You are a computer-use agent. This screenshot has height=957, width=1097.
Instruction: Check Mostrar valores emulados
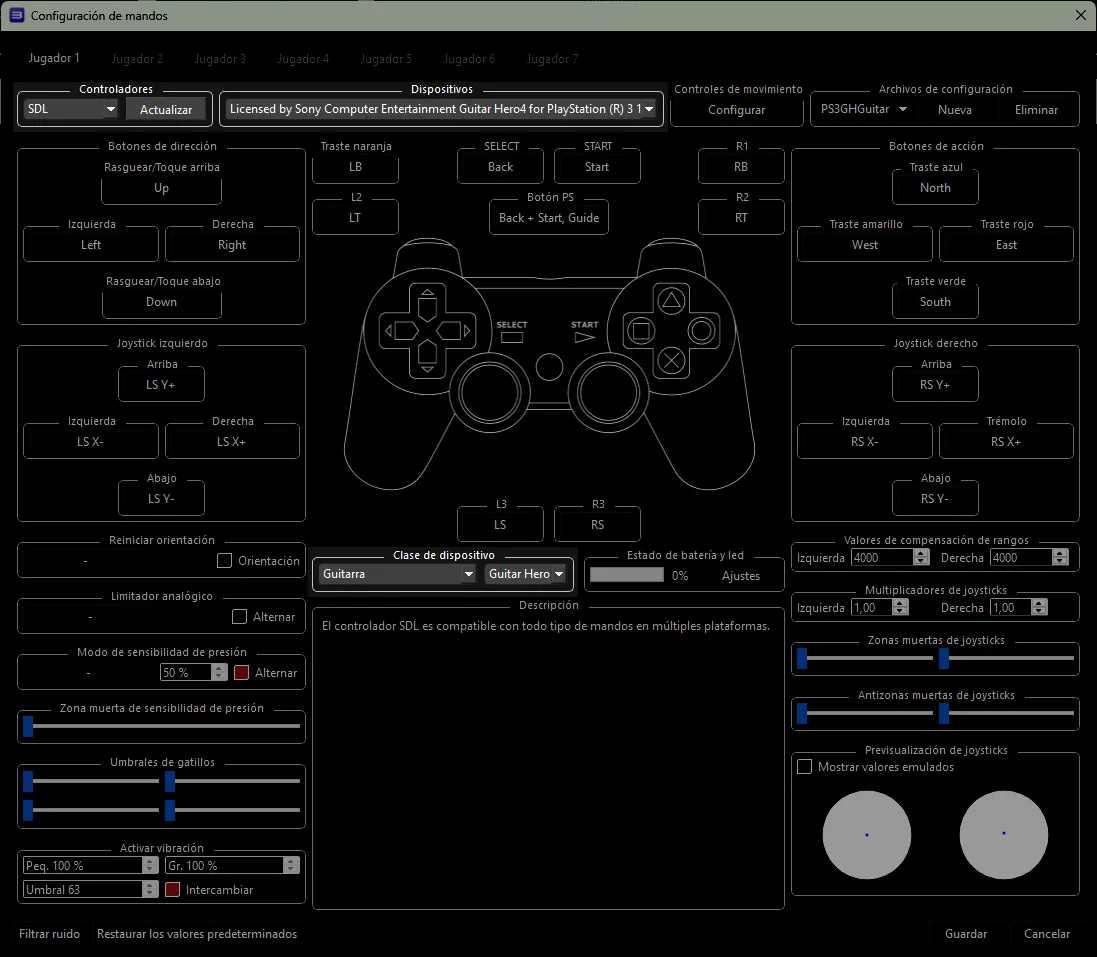pos(805,767)
